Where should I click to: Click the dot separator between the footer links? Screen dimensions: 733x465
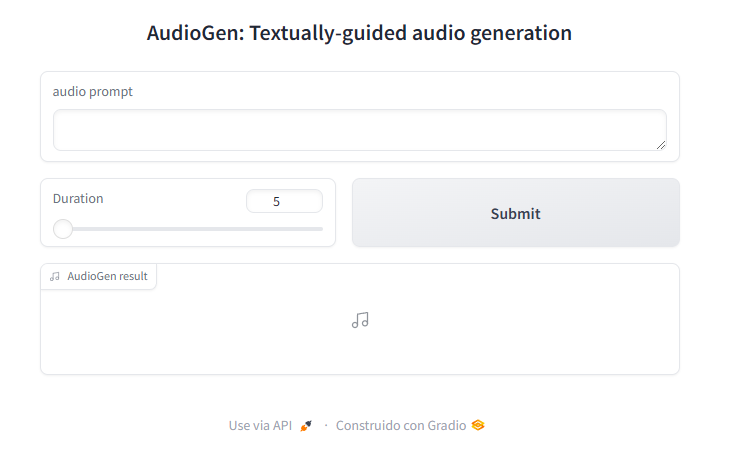point(326,425)
